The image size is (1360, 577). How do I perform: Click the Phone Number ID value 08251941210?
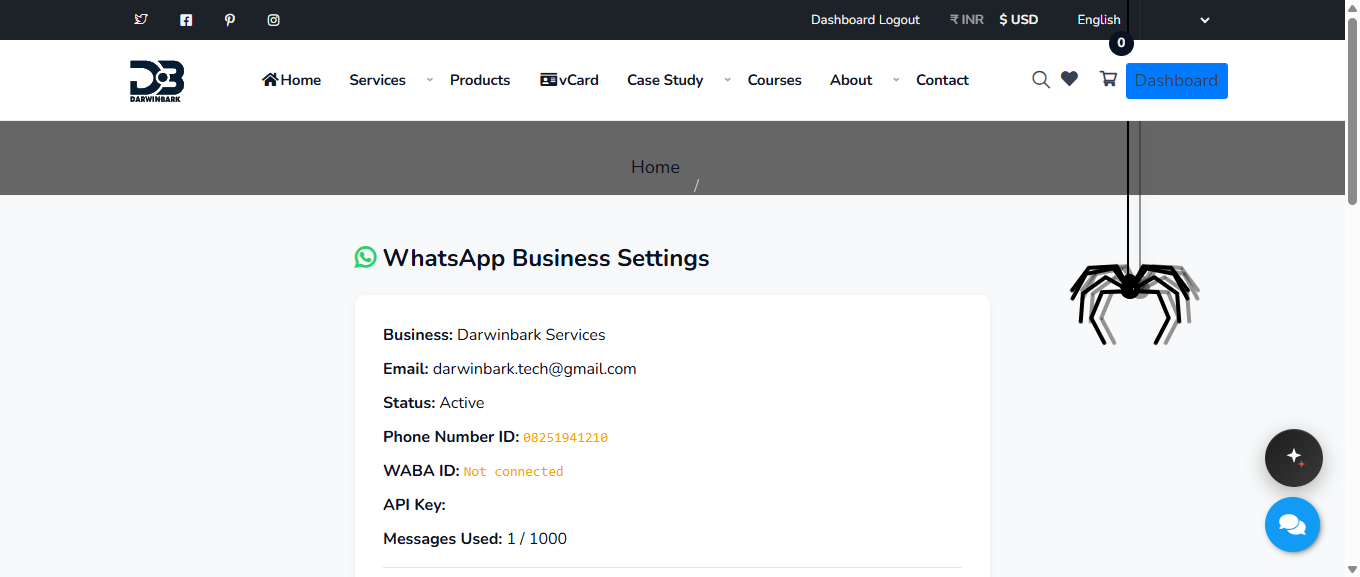(566, 438)
